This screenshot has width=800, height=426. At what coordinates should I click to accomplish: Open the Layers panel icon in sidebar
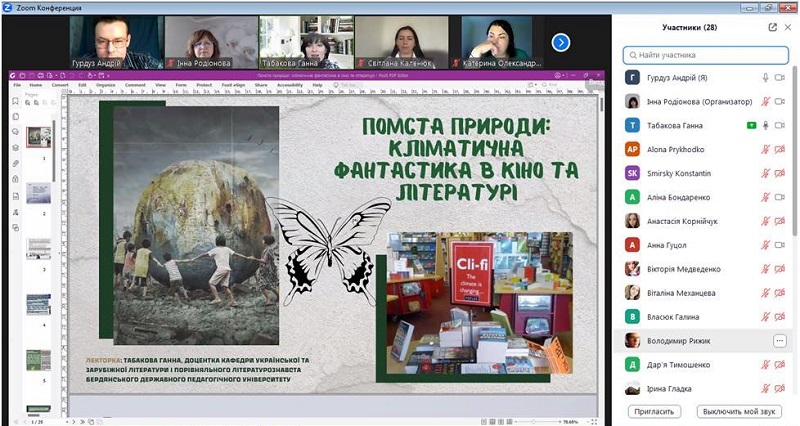point(15,147)
